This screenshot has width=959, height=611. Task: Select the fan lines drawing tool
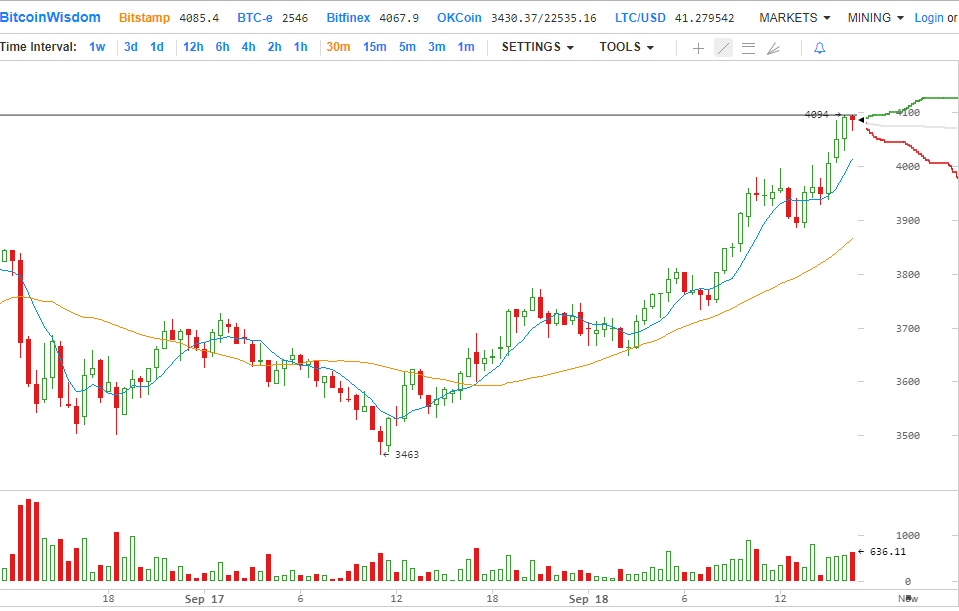pos(773,48)
